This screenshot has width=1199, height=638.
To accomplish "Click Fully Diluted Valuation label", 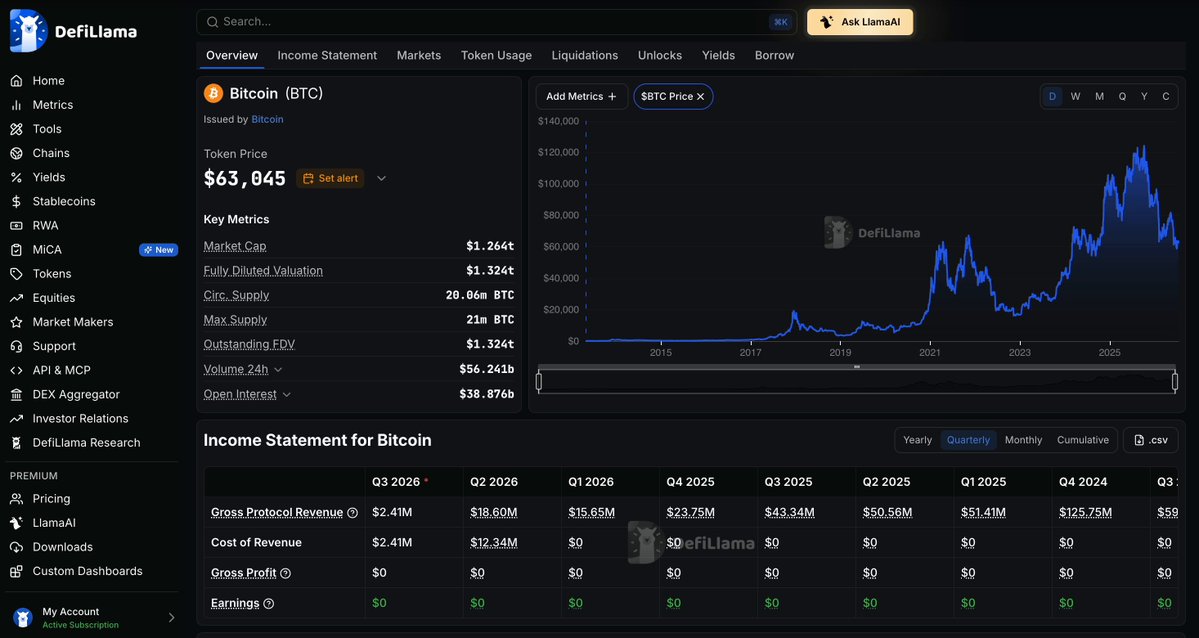I will (263, 271).
